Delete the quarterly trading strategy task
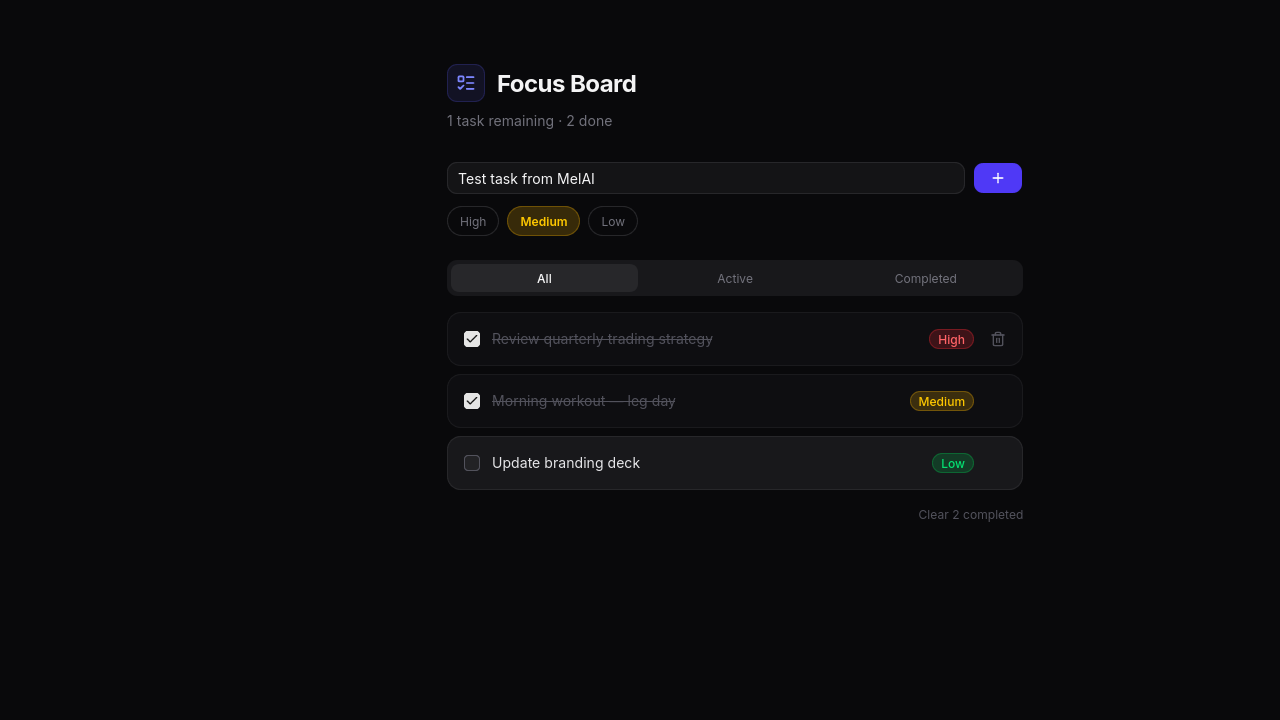 pyautogui.click(x=998, y=339)
